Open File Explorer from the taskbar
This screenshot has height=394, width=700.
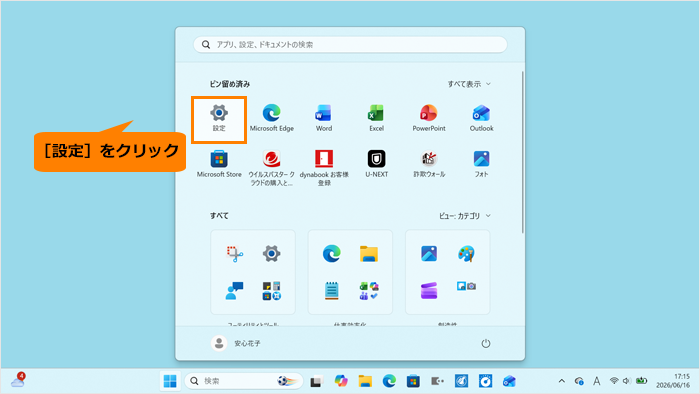(365, 381)
